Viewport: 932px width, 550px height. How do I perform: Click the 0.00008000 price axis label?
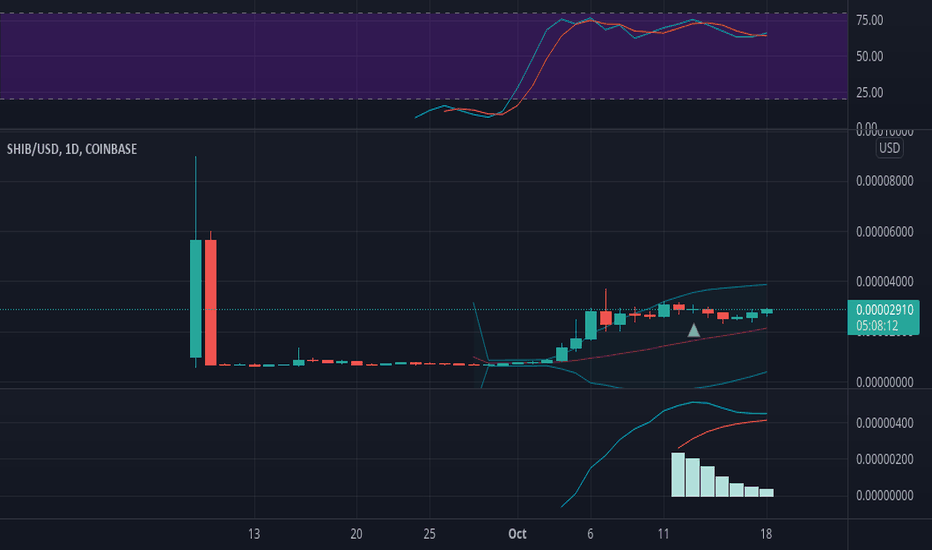click(884, 181)
